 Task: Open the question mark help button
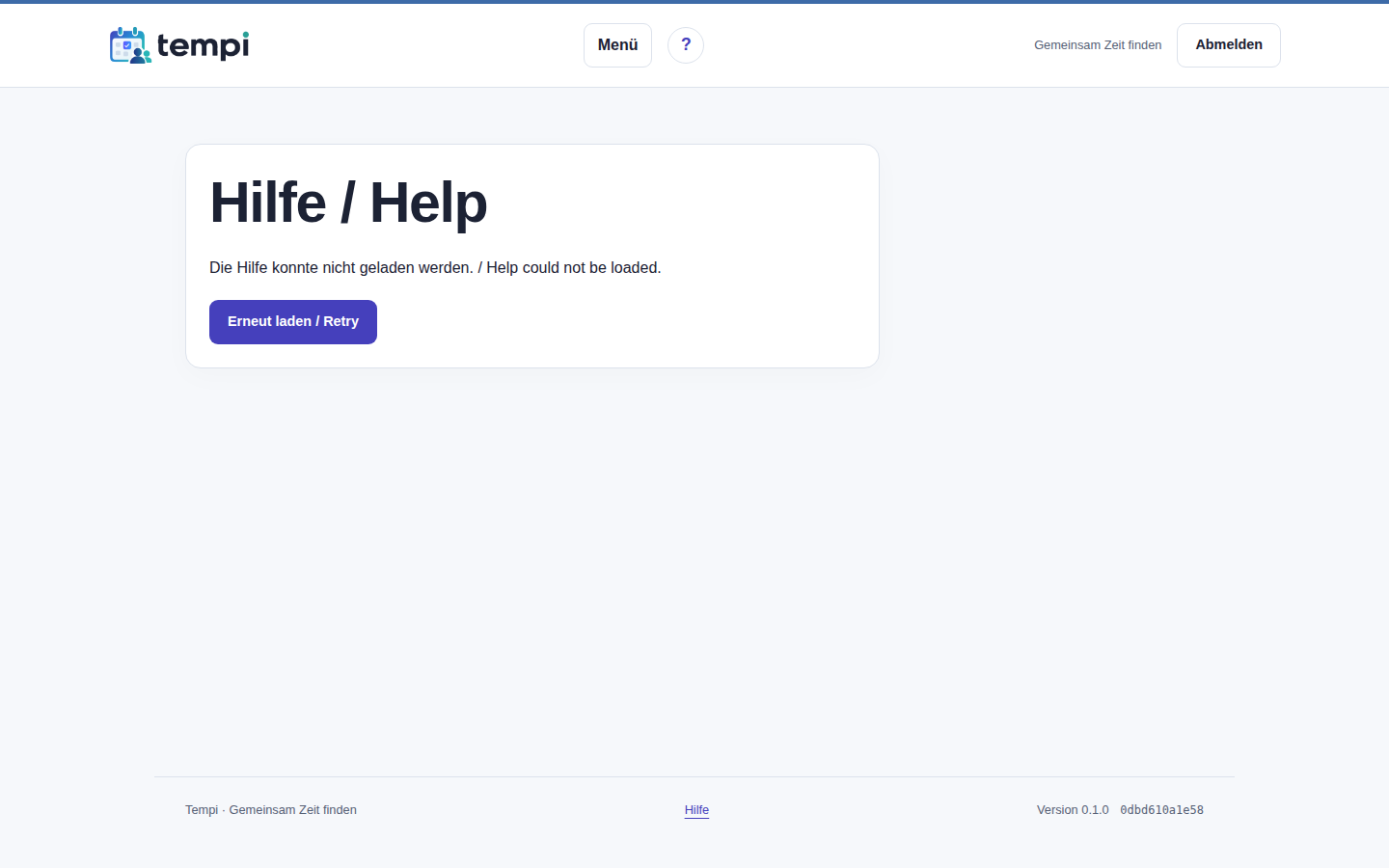click(686, 45)
